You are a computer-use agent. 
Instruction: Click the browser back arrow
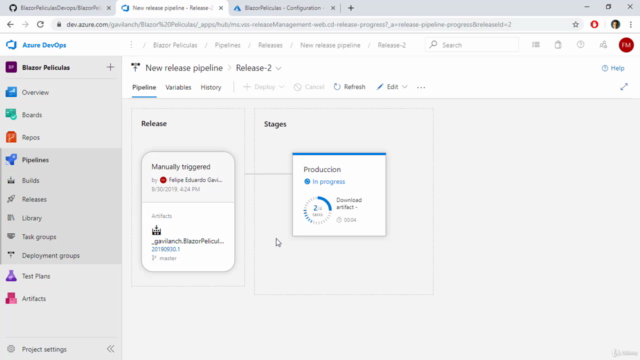[10, 25]
